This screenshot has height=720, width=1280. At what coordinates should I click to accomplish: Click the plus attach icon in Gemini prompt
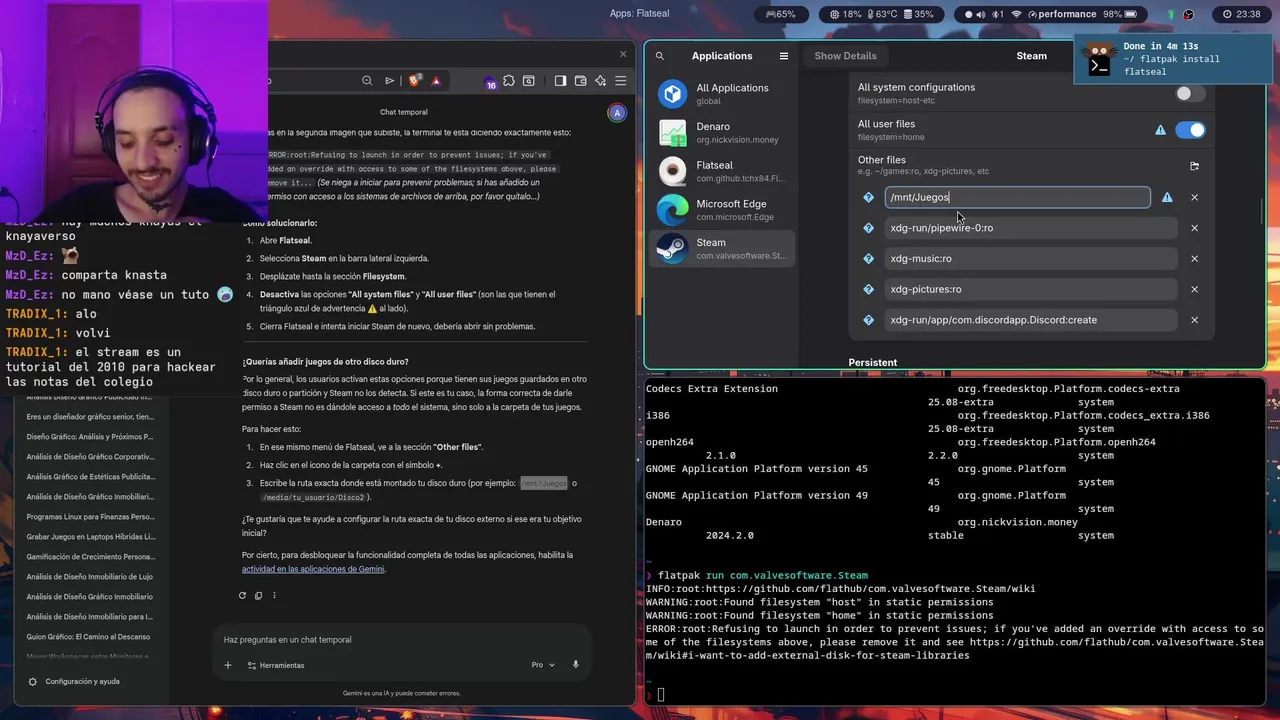228,665
